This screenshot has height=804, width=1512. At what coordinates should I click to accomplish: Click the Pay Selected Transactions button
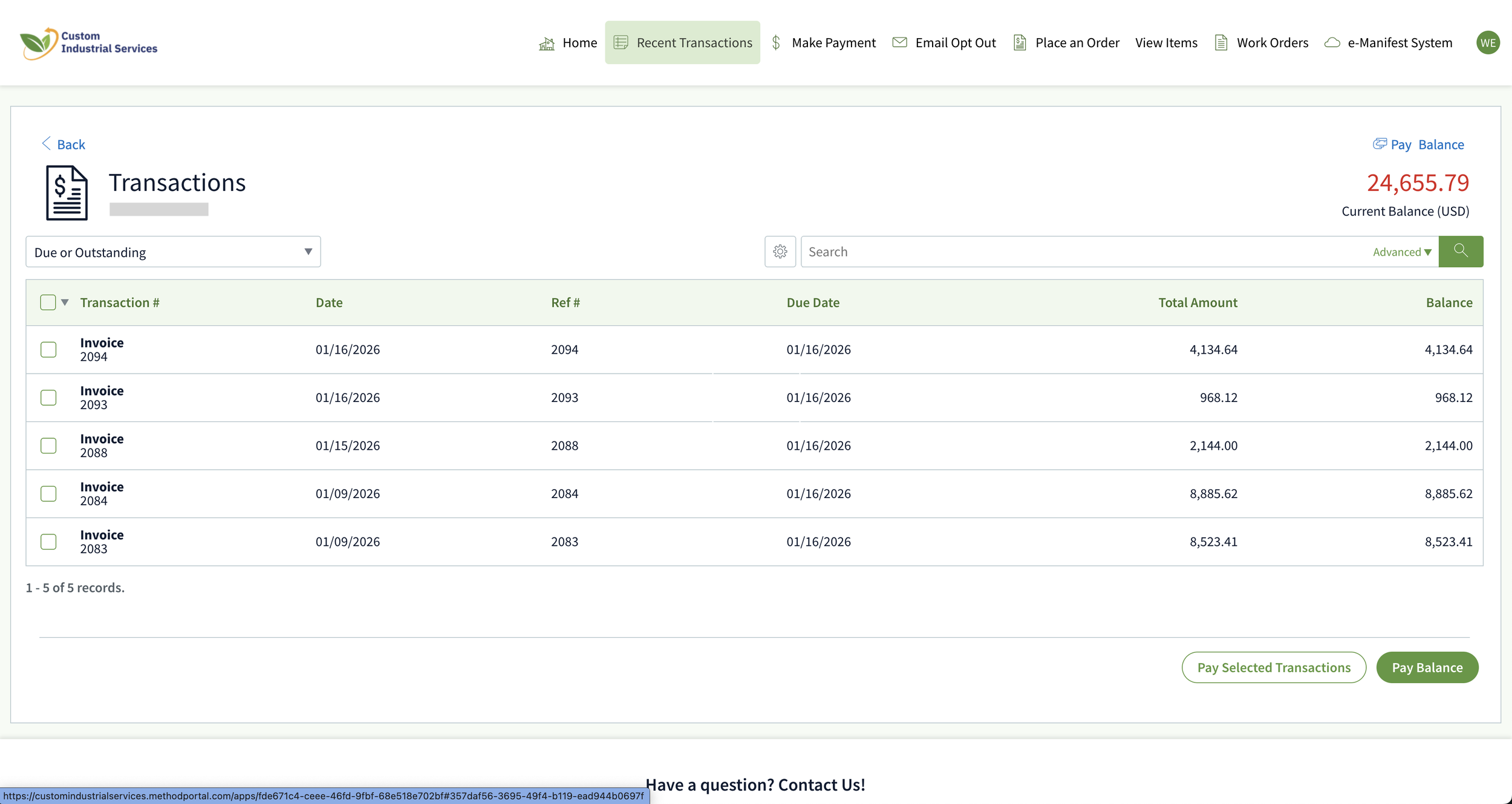pyautogui.click(x=1273, y=667)
